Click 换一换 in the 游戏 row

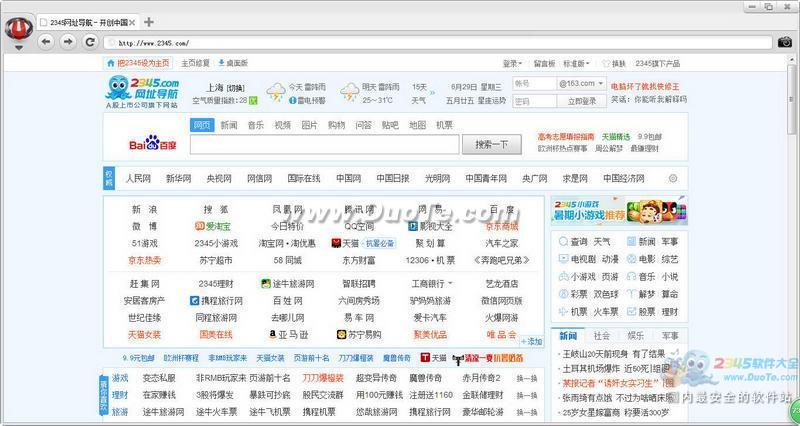527,379
